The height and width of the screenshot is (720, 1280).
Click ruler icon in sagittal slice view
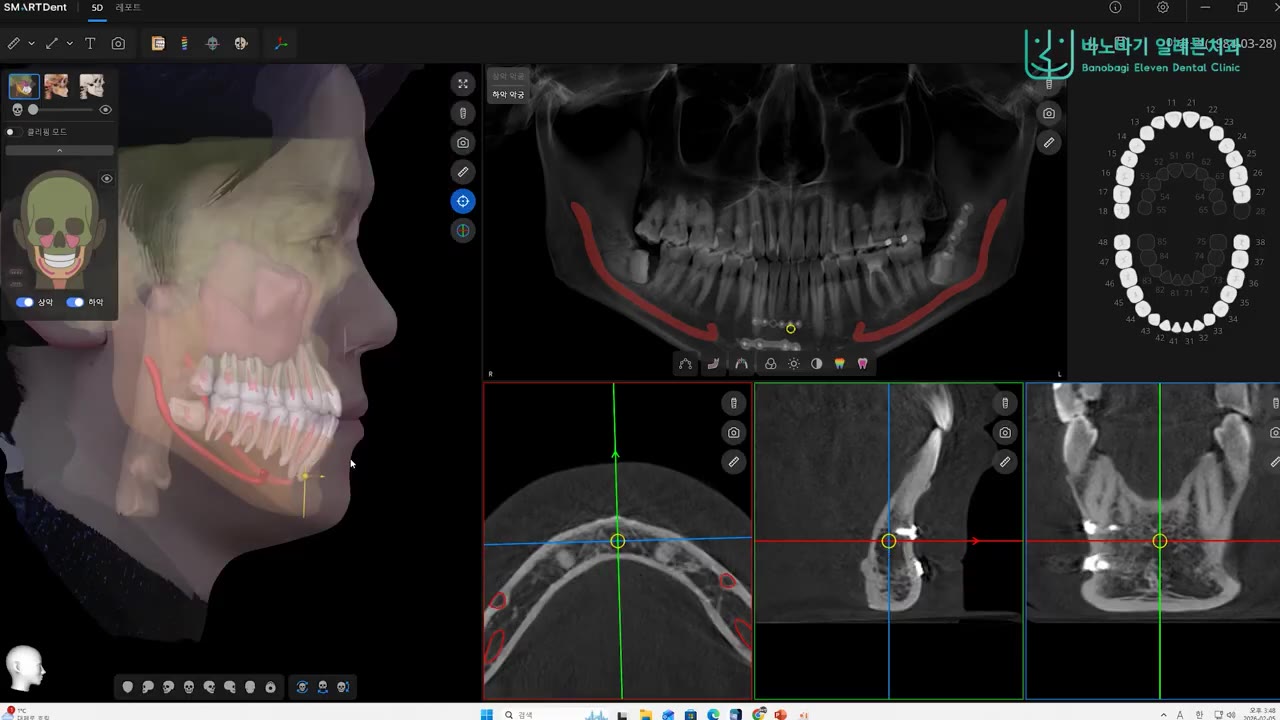pyautogui.click(x=1005, y=462)
